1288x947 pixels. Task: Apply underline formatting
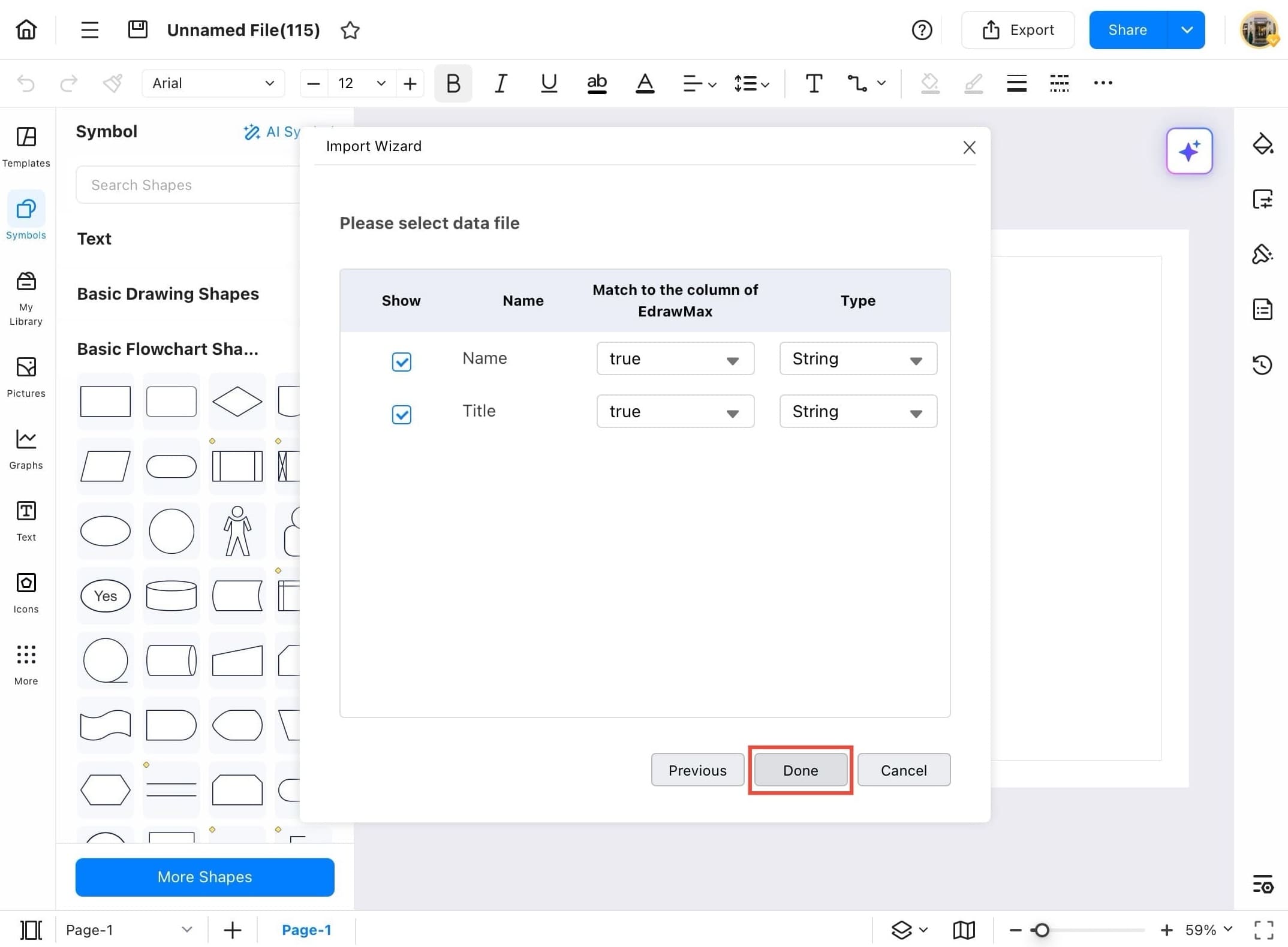point(548,83)
